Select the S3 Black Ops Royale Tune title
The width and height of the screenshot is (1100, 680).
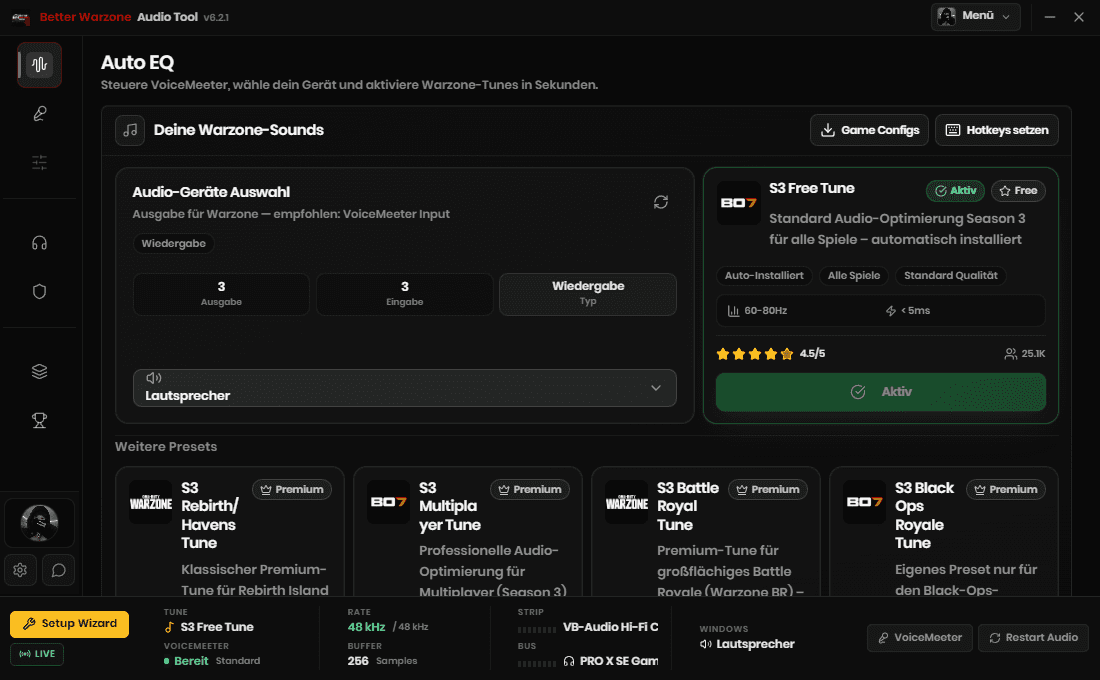(925, 515)
